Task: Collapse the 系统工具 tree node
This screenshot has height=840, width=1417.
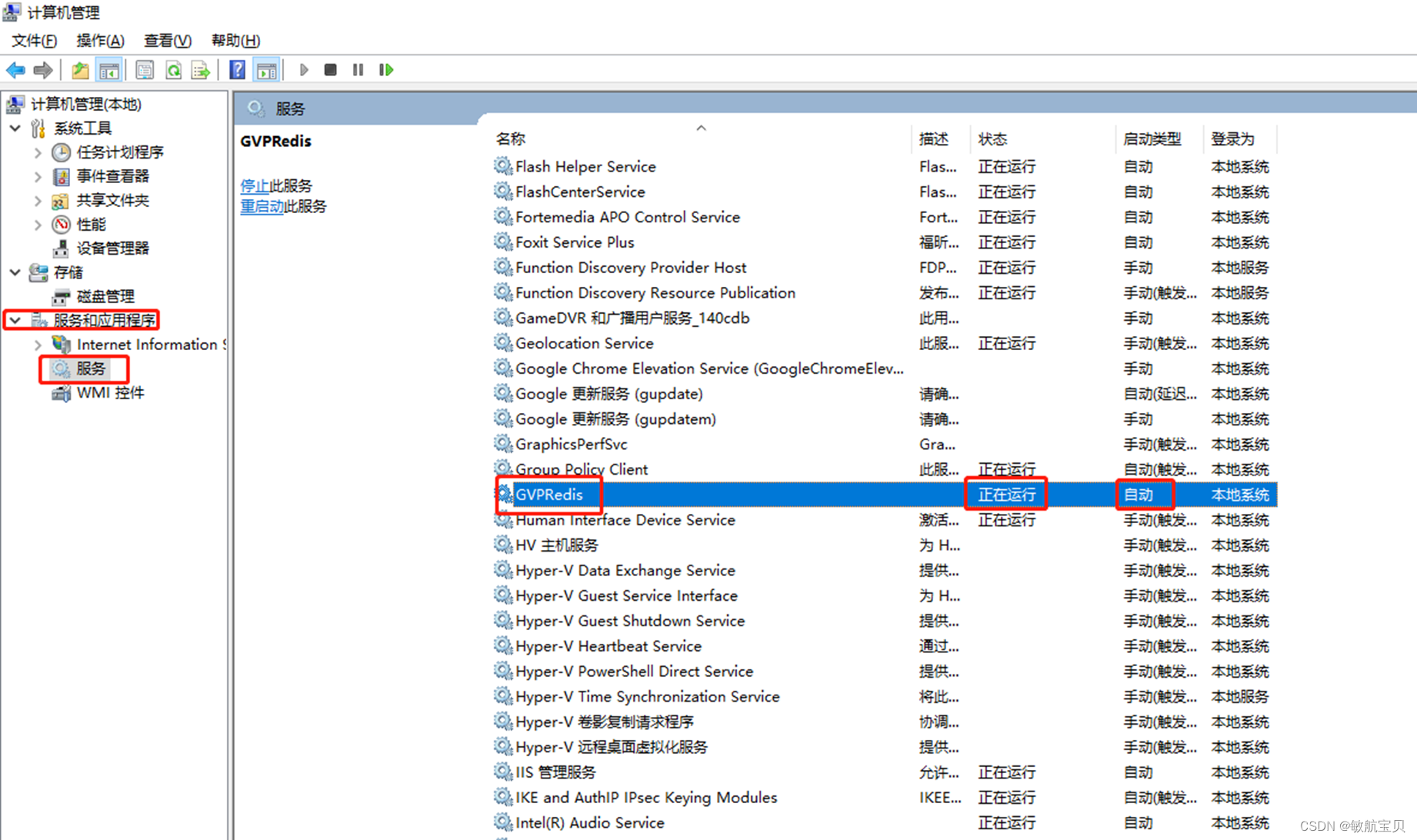Action: [x=15, y=128]
